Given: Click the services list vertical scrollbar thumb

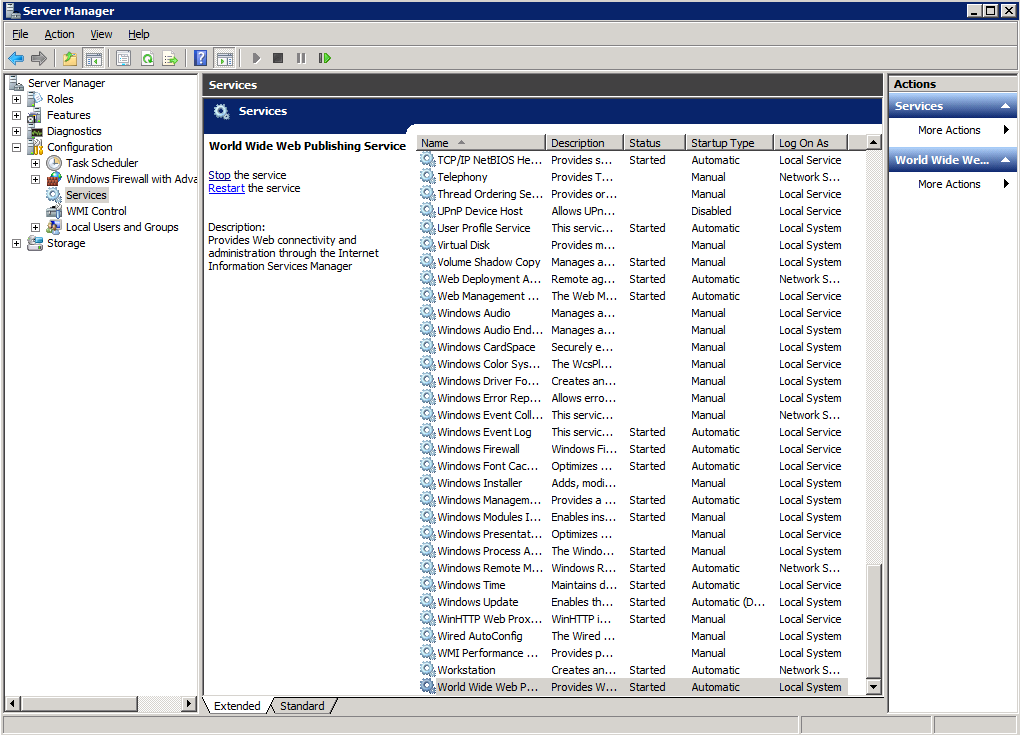Looking at the screenshot, I should (874, 622).
